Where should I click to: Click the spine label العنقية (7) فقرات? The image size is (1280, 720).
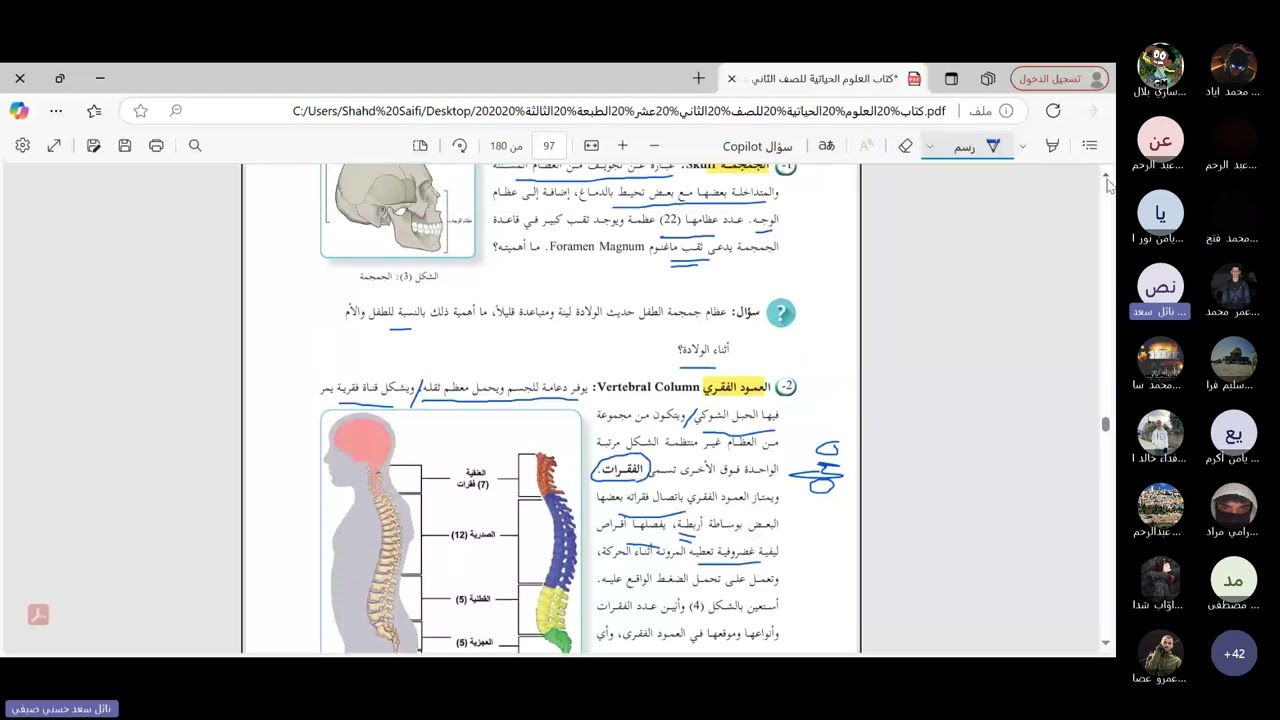(x=473, y=478)
